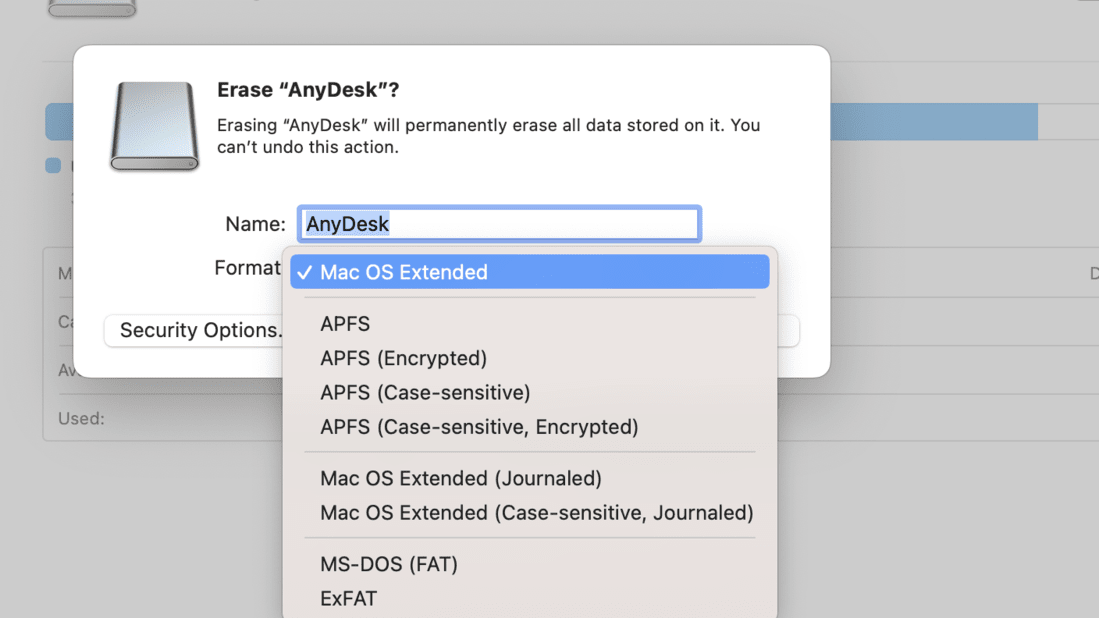Click the permanent erase warning text
The width and height of the screenshot is (1099, 618).
click(x=488, y=136)
